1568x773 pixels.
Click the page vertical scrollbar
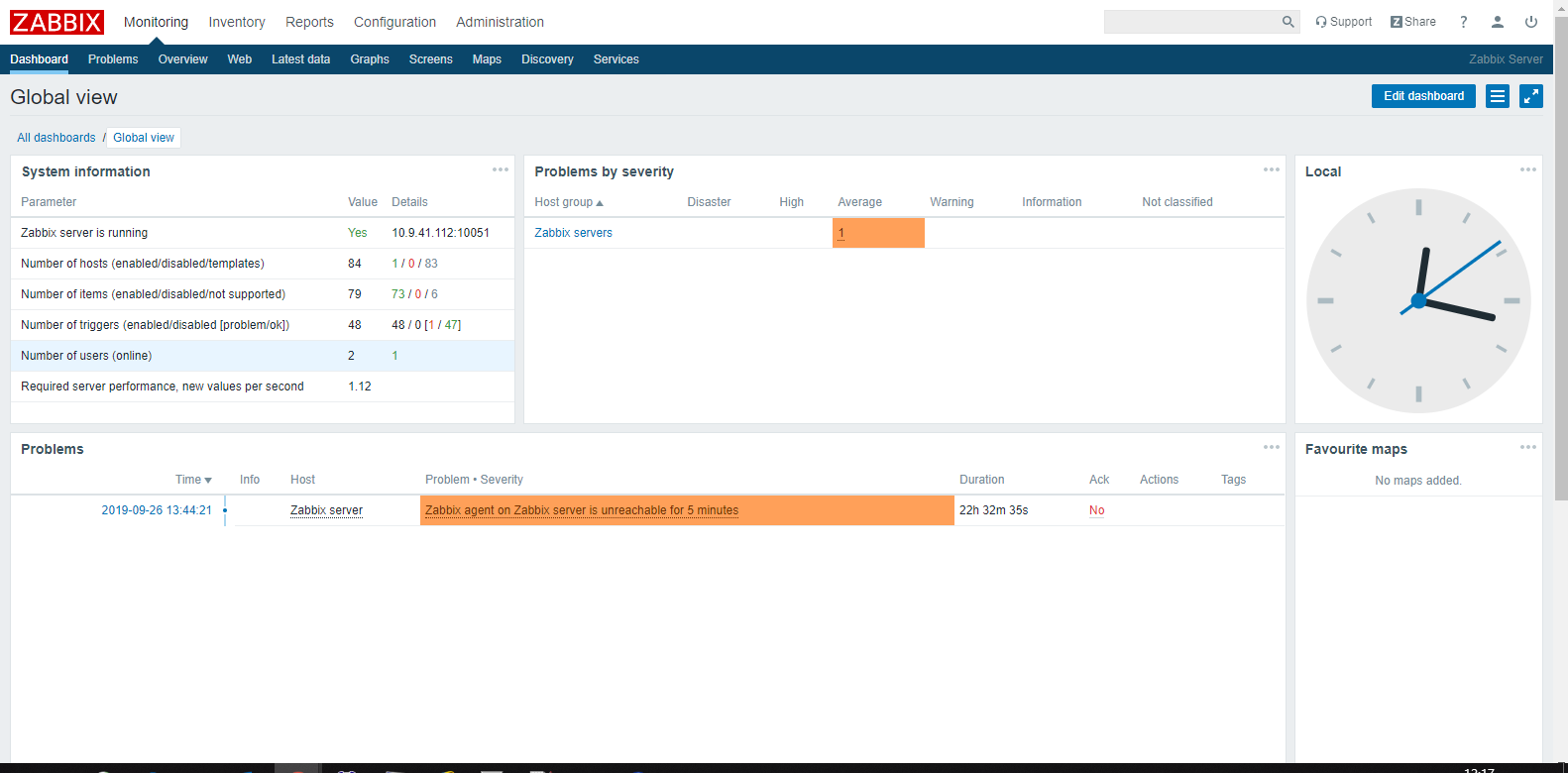point(1561,258)
